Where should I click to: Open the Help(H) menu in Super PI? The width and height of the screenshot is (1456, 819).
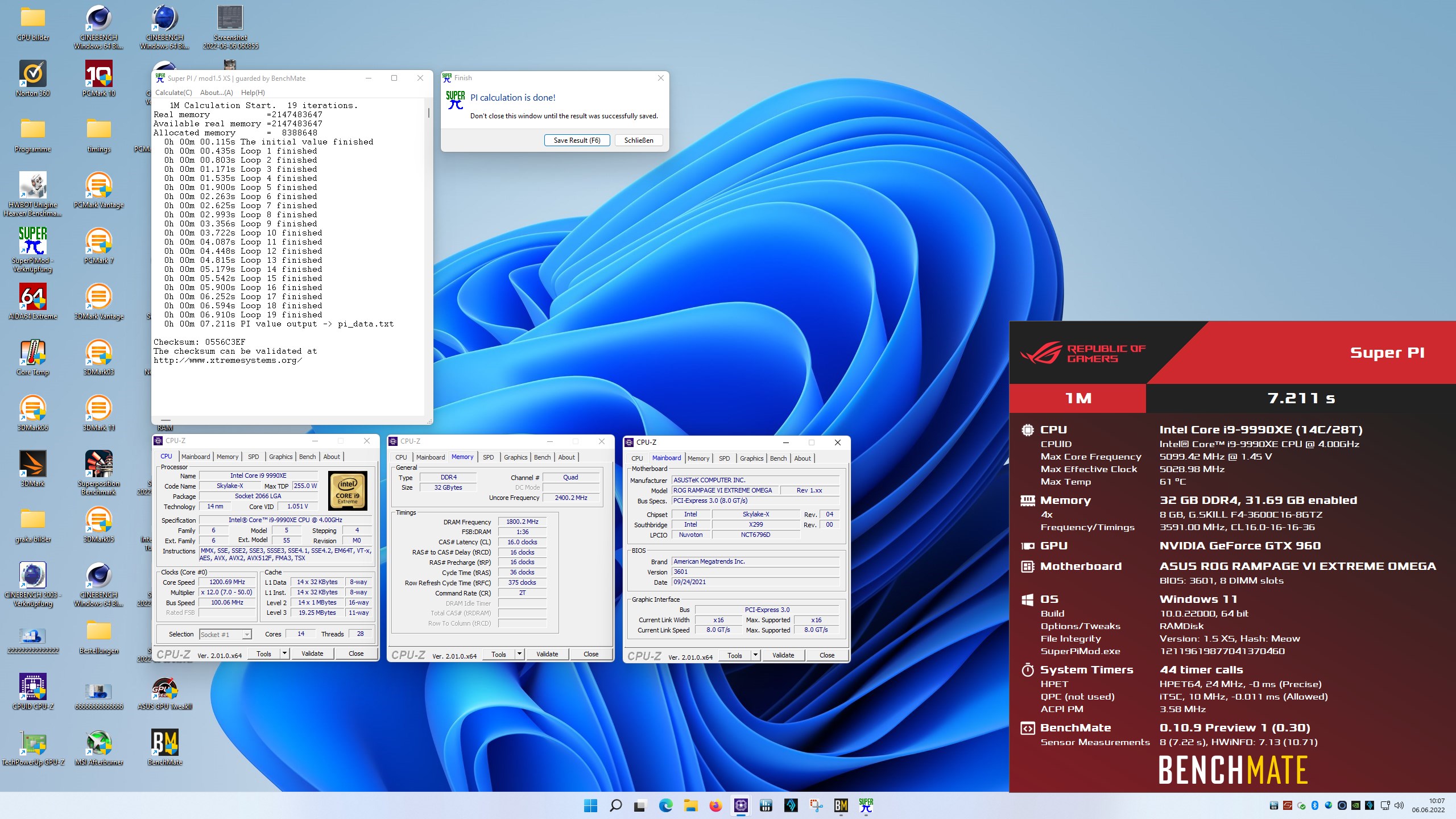(x=253, y=92)
